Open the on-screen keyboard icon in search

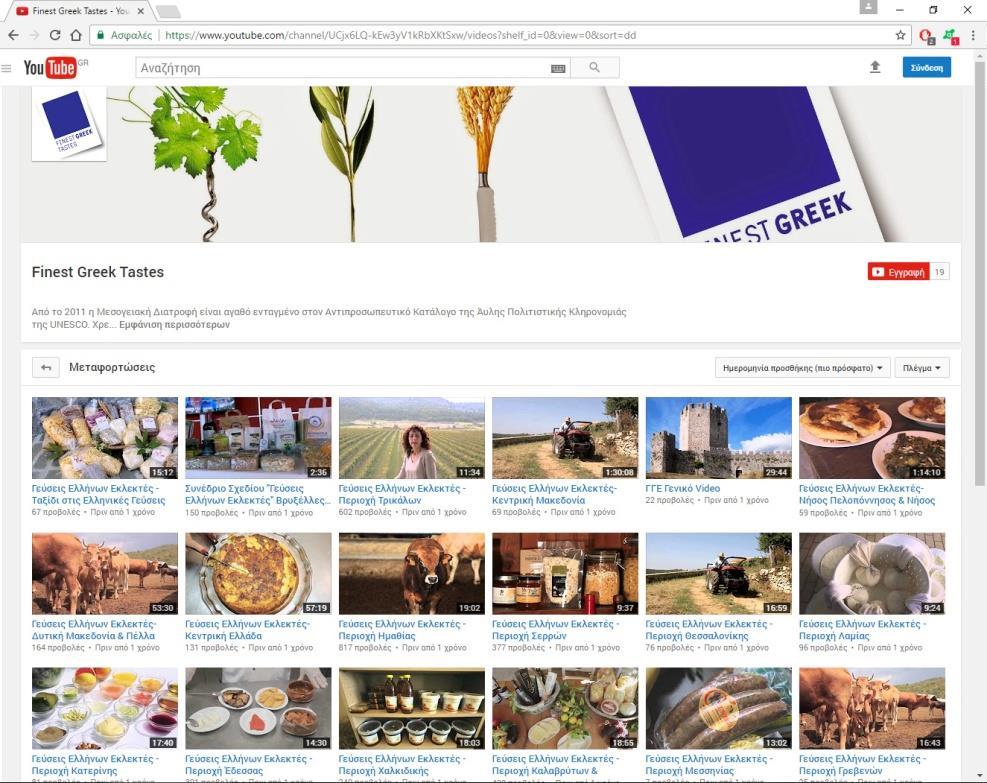click(558, 69)
